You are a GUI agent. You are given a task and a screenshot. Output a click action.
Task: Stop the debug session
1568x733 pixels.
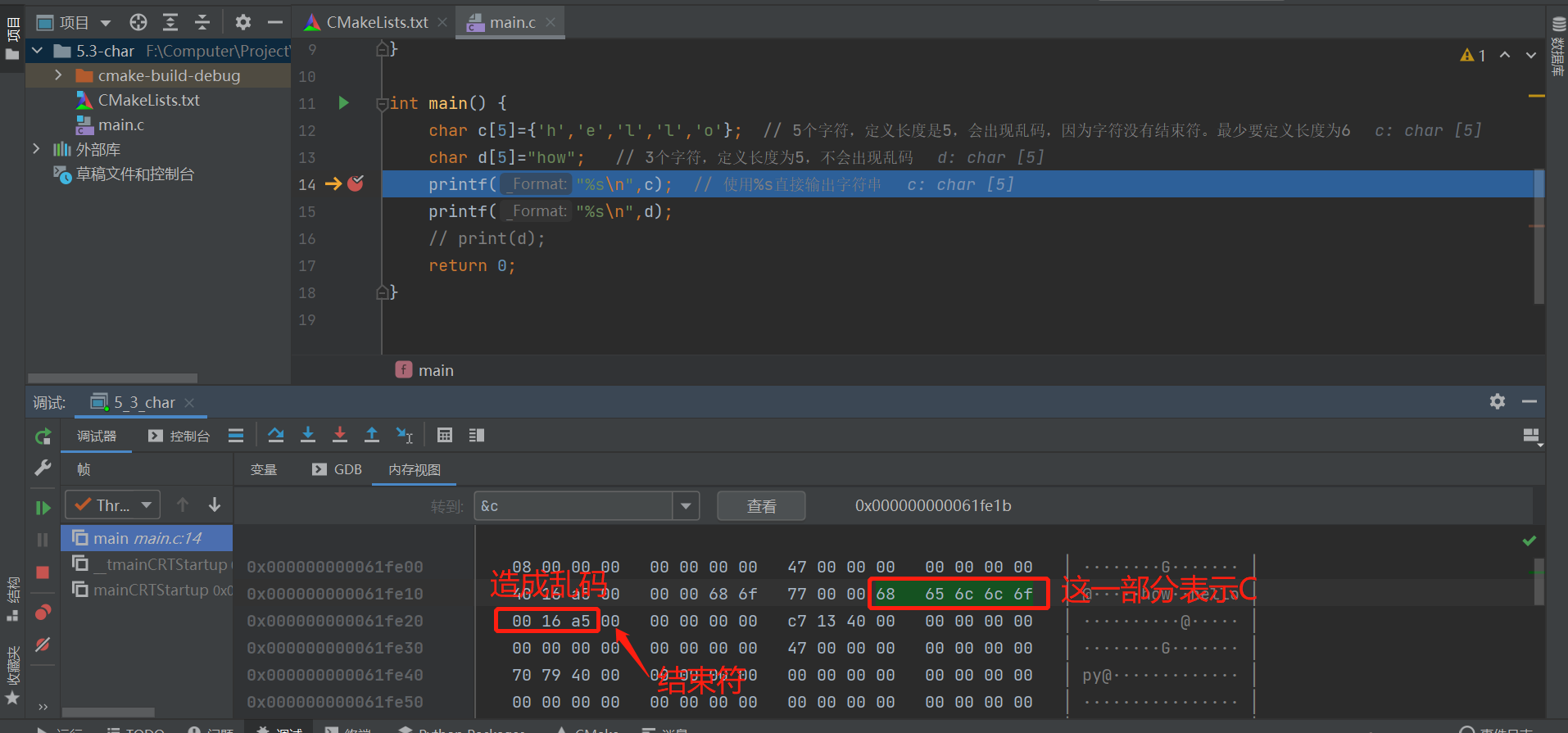click(x=43, y=572)
